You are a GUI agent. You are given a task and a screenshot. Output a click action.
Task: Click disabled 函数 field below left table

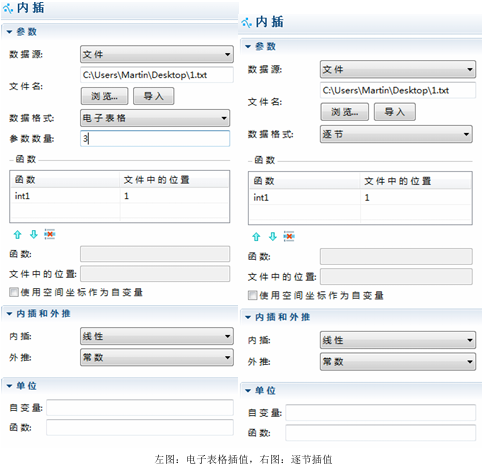coord(155,254)
